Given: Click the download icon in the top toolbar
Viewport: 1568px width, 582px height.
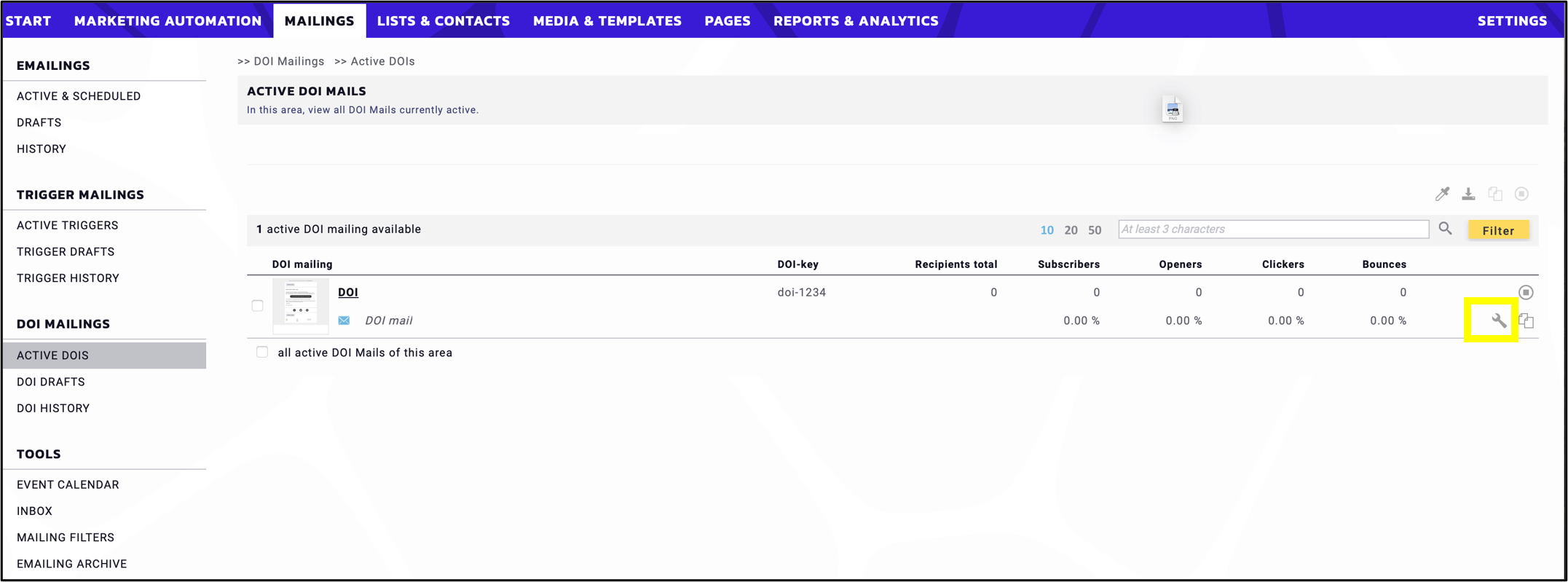Looking at the screenshot, I should tap(1468, 194).
